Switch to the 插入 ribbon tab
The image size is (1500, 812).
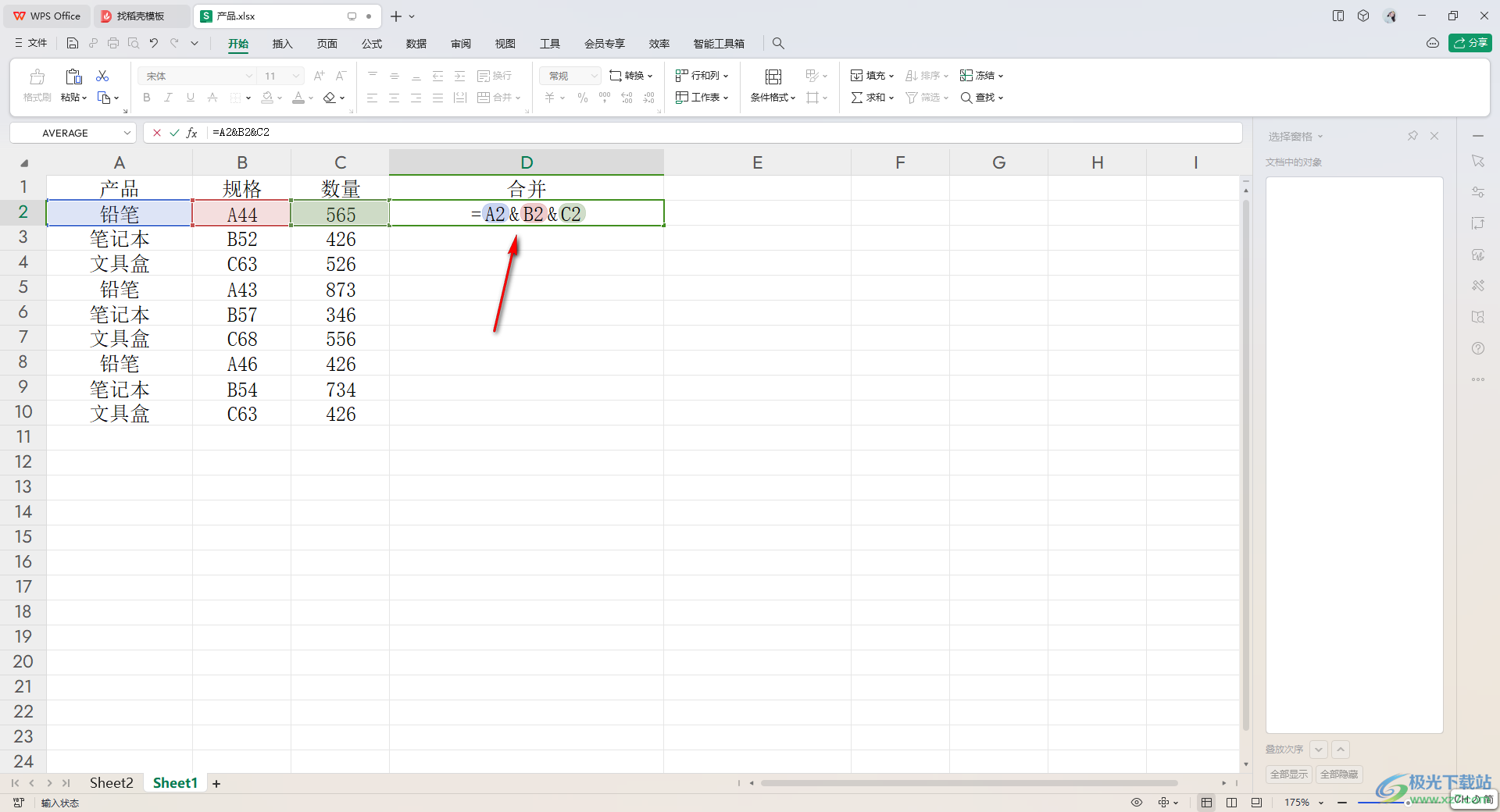click(282, 44)
